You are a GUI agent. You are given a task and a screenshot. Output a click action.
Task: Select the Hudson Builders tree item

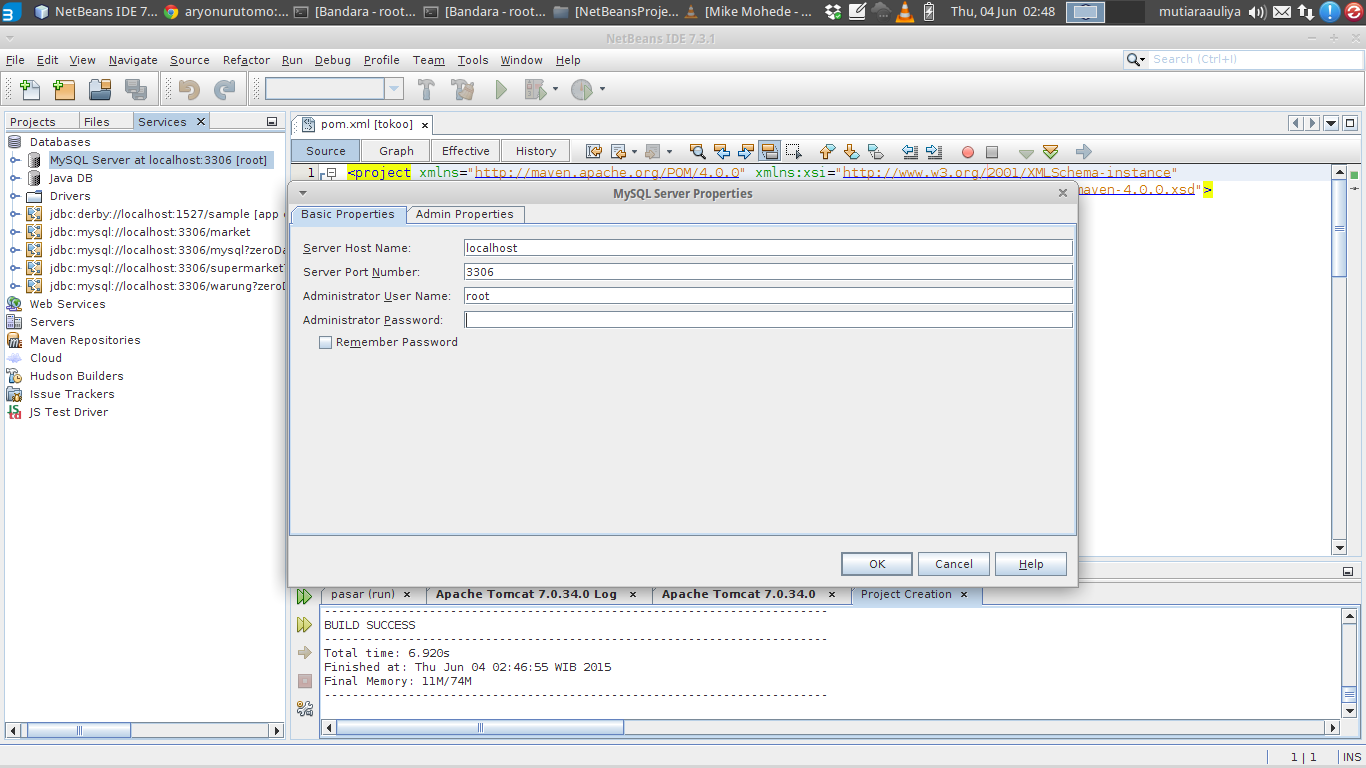pyautogui.click(x=77, y=376)
